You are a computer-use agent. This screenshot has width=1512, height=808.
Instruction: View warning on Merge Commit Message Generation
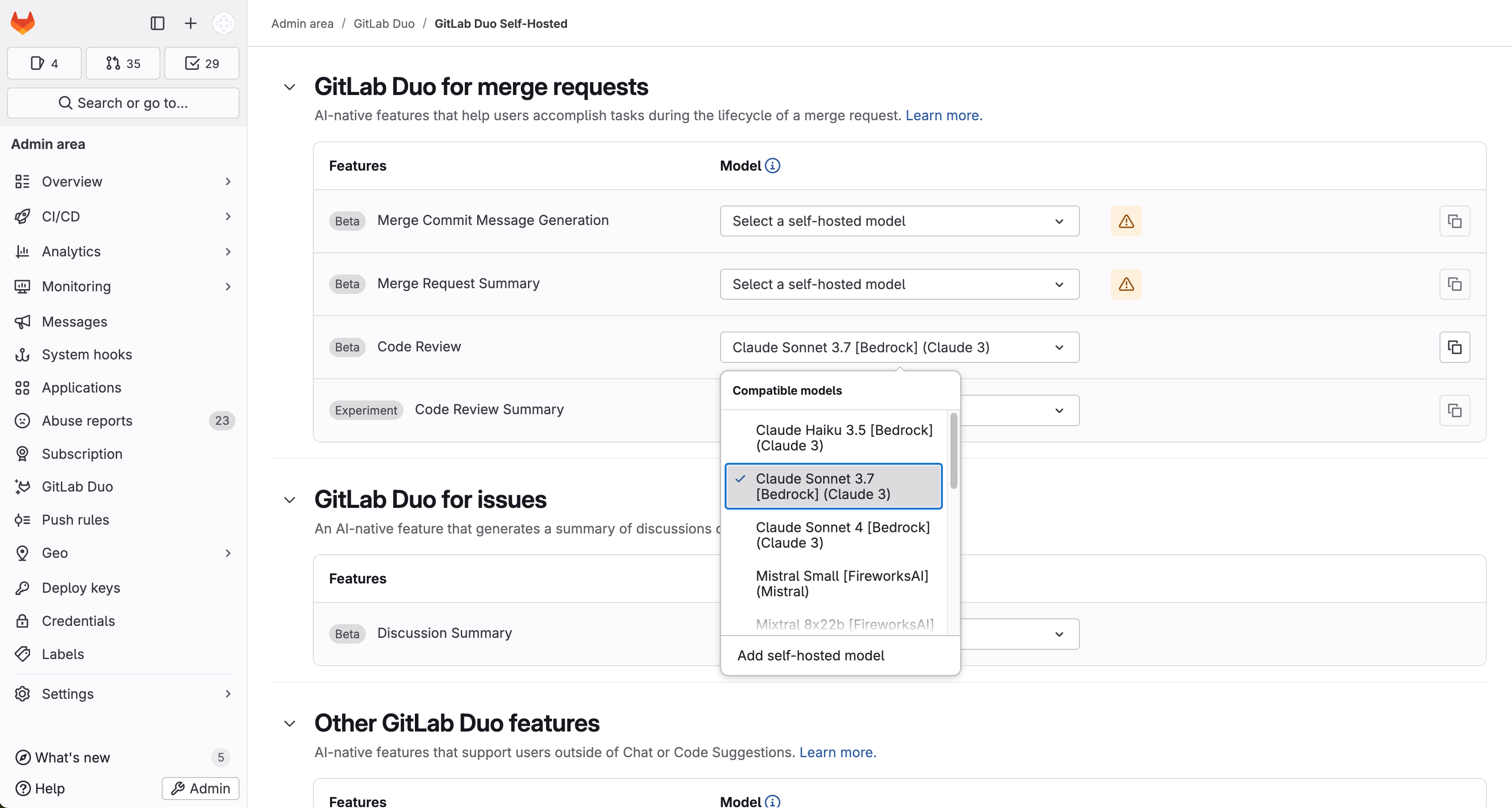click(1126, 221)
